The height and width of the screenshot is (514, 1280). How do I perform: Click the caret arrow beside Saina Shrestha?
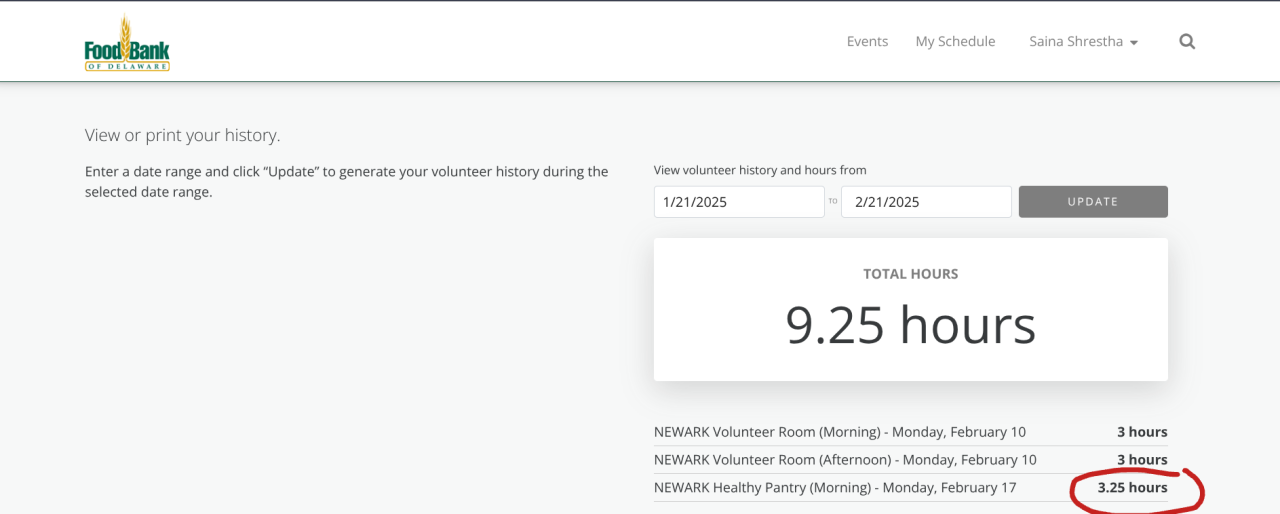[1134, 43]
